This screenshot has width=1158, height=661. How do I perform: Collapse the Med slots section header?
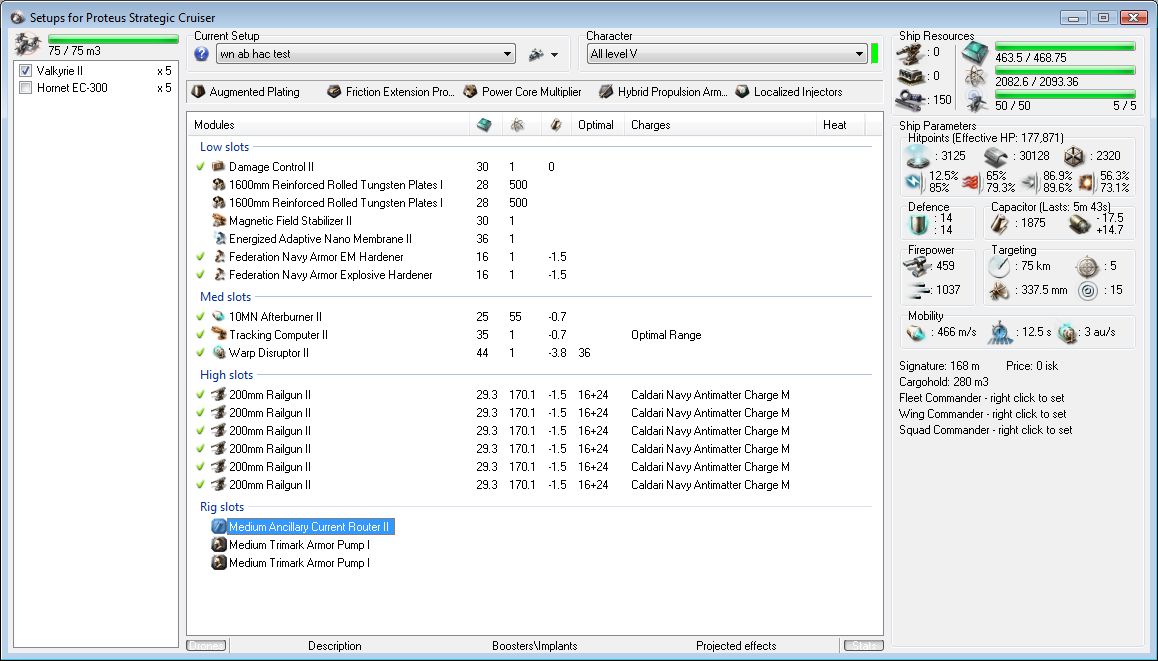[x=225, y=297]
